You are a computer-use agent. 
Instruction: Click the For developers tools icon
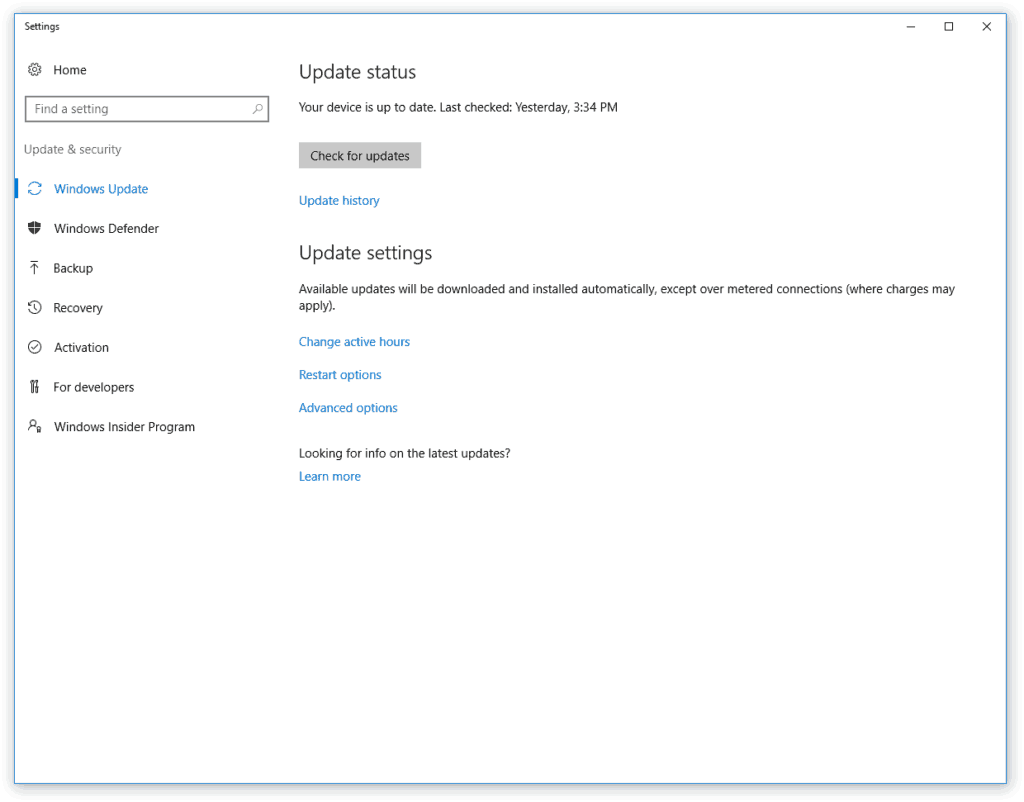pos(35,387)
